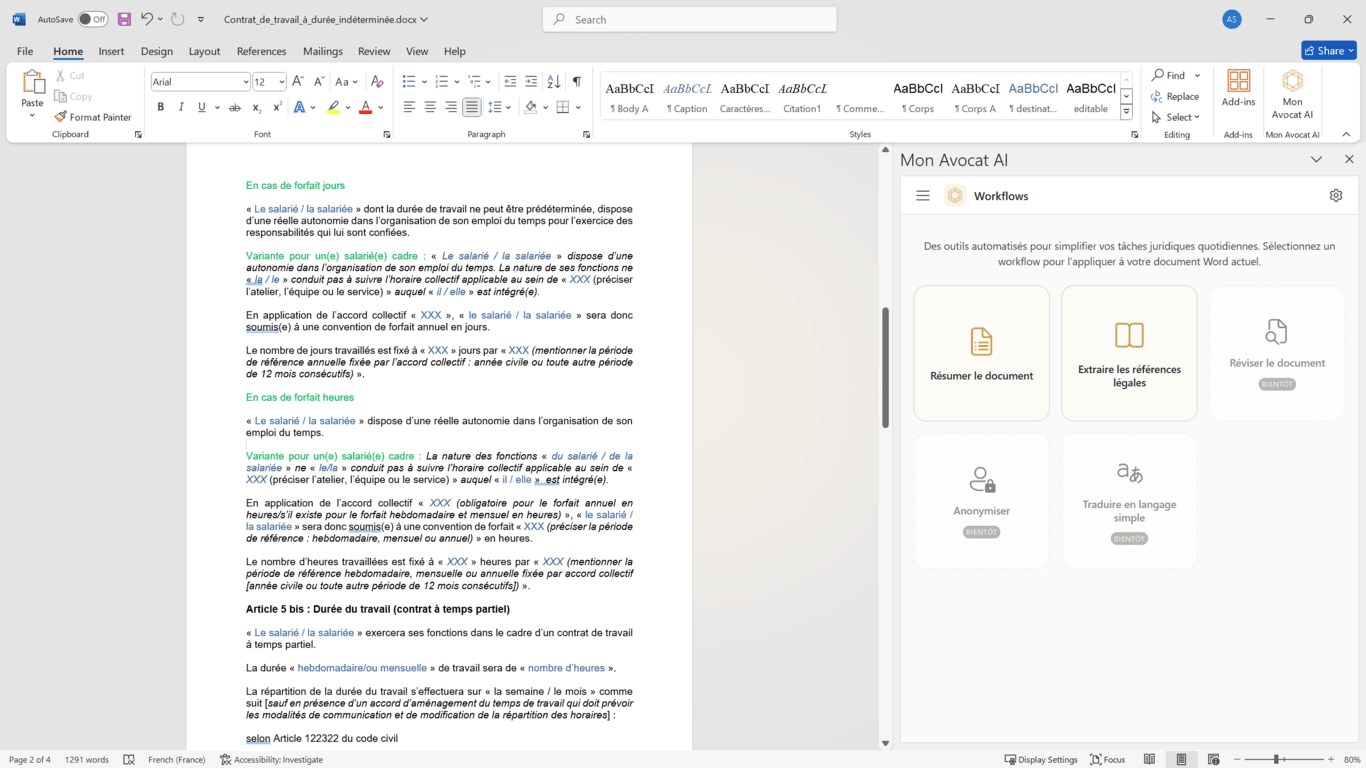This screenshot has height=768, width=1366.
Task: Open the workflows hamburger menu icon
Action: pyautogui.click(x=923, y=196)
